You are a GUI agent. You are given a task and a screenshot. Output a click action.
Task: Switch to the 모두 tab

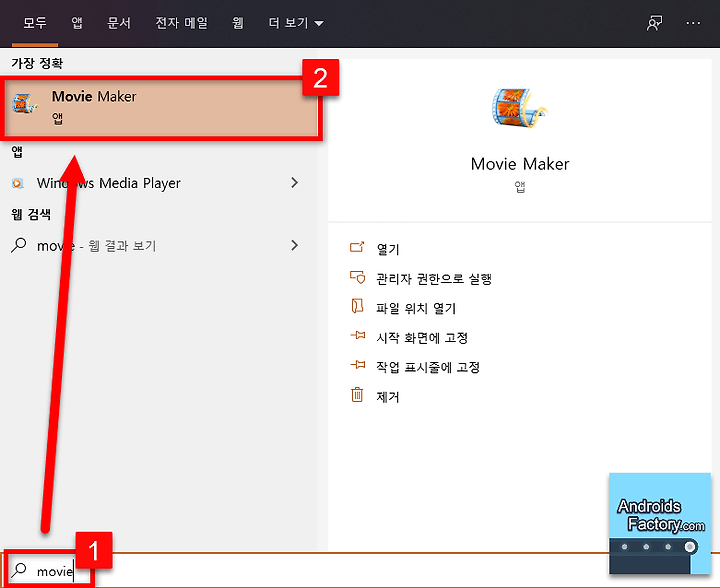(x=35, y=22)
